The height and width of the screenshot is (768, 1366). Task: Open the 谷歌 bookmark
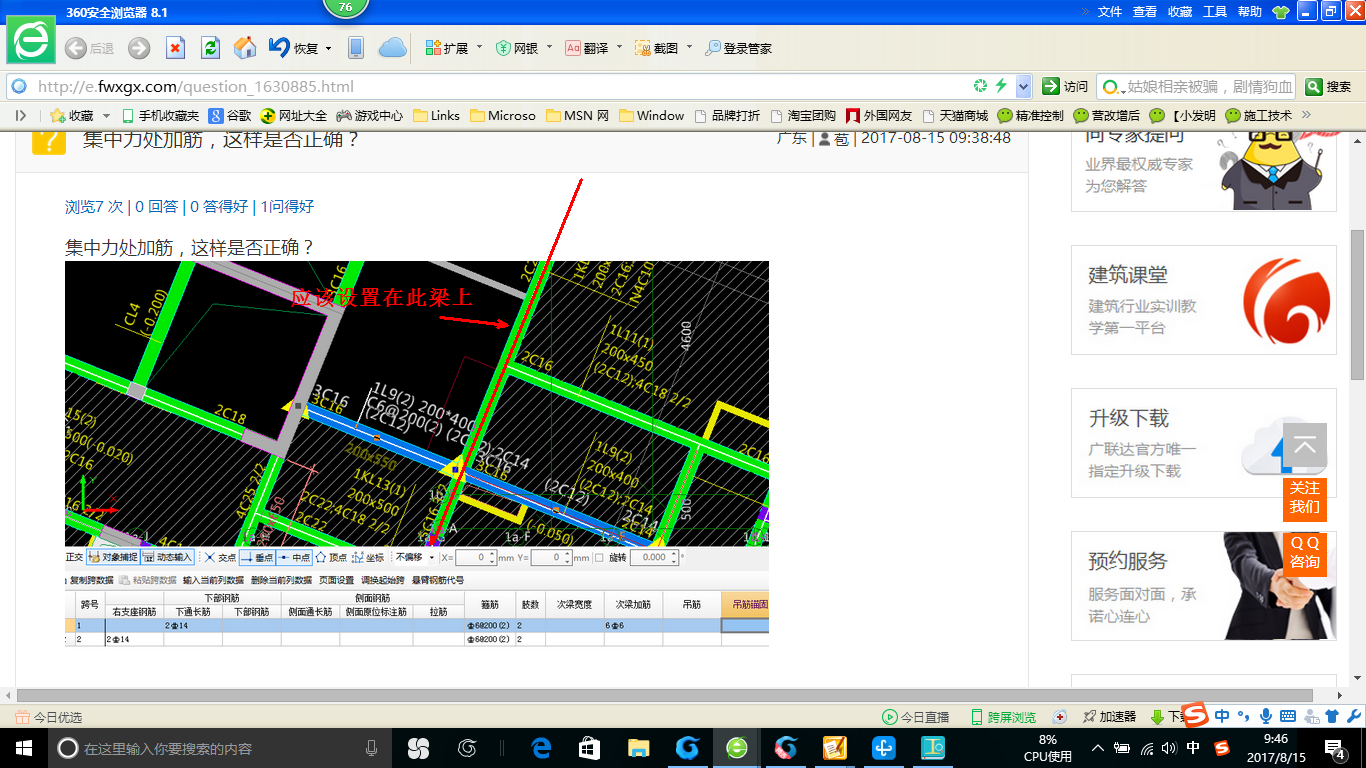tap(230, 116)
